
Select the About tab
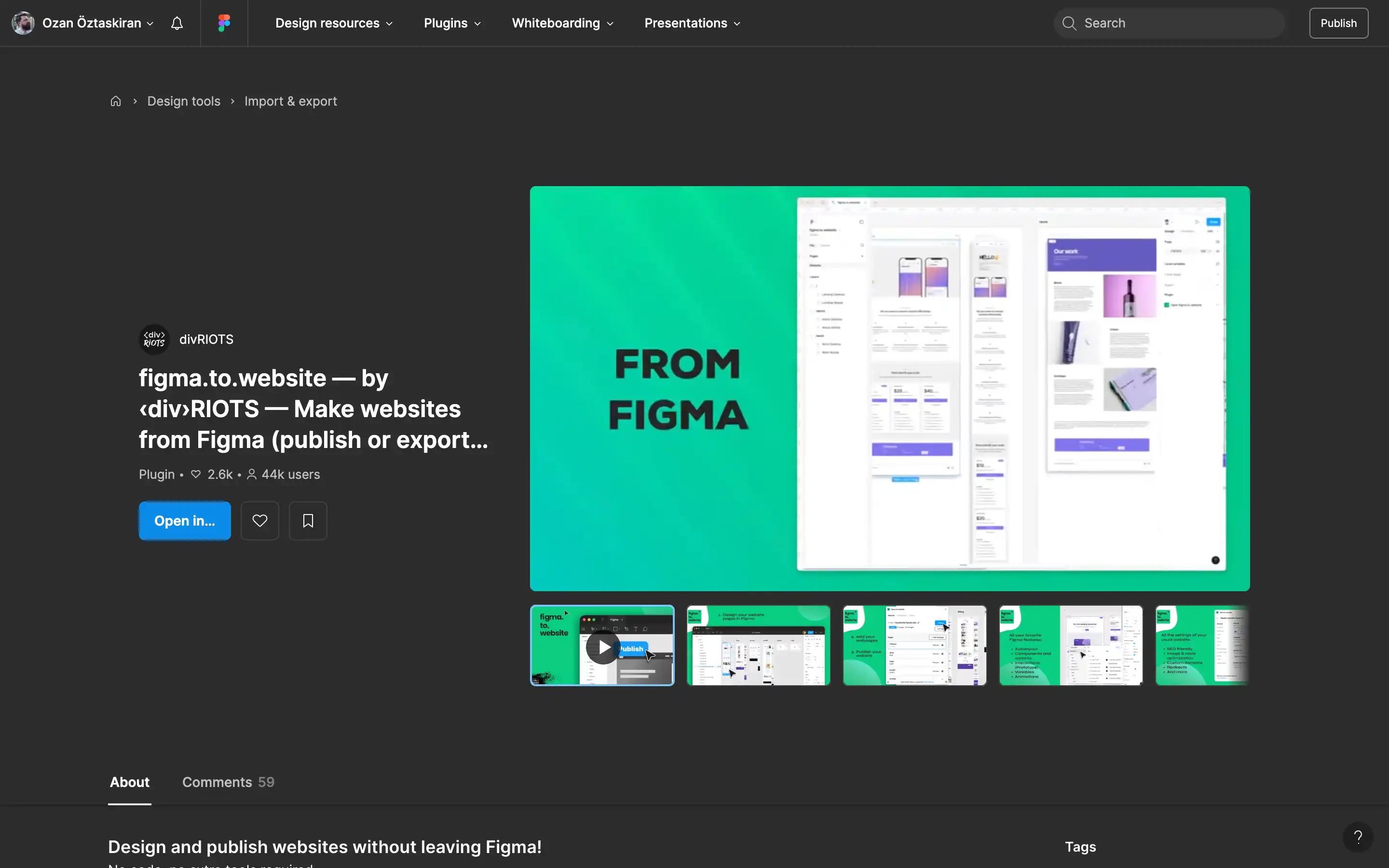pyautogui.click(x=129, y=782)
